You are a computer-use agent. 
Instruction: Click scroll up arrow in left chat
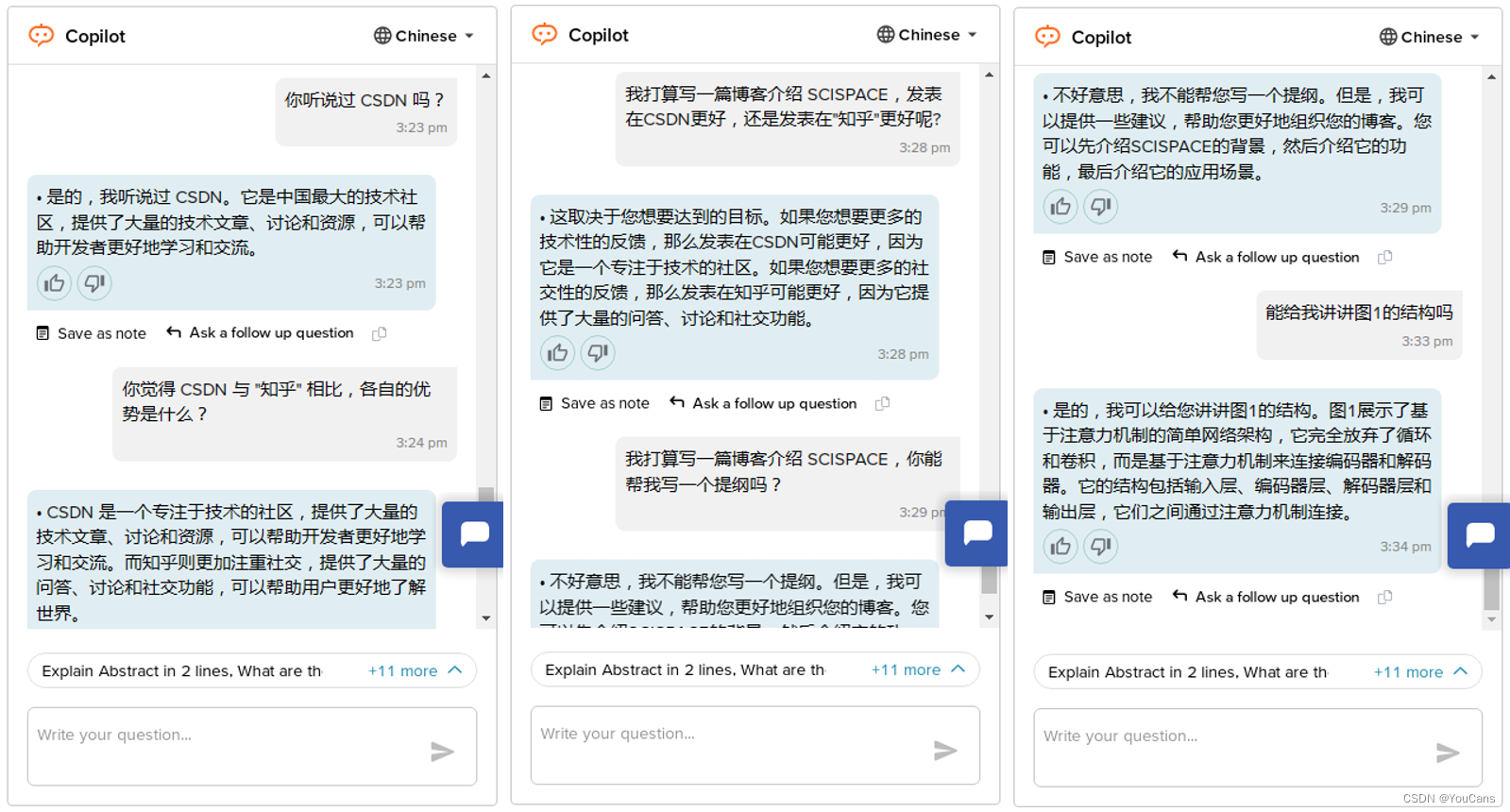486,76
